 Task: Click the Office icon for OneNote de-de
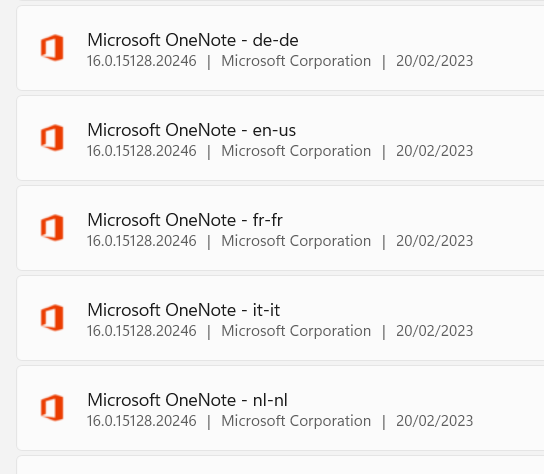coord(52,48)
